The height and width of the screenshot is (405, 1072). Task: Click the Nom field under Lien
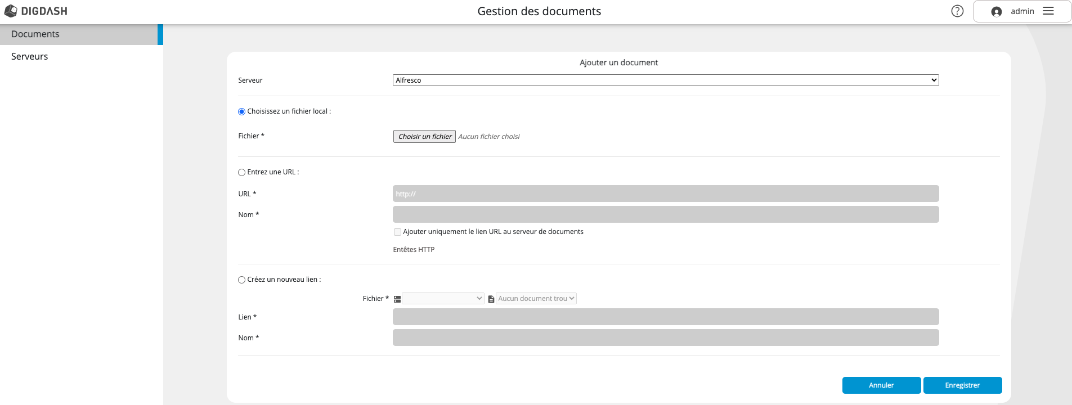click(666, 338)
